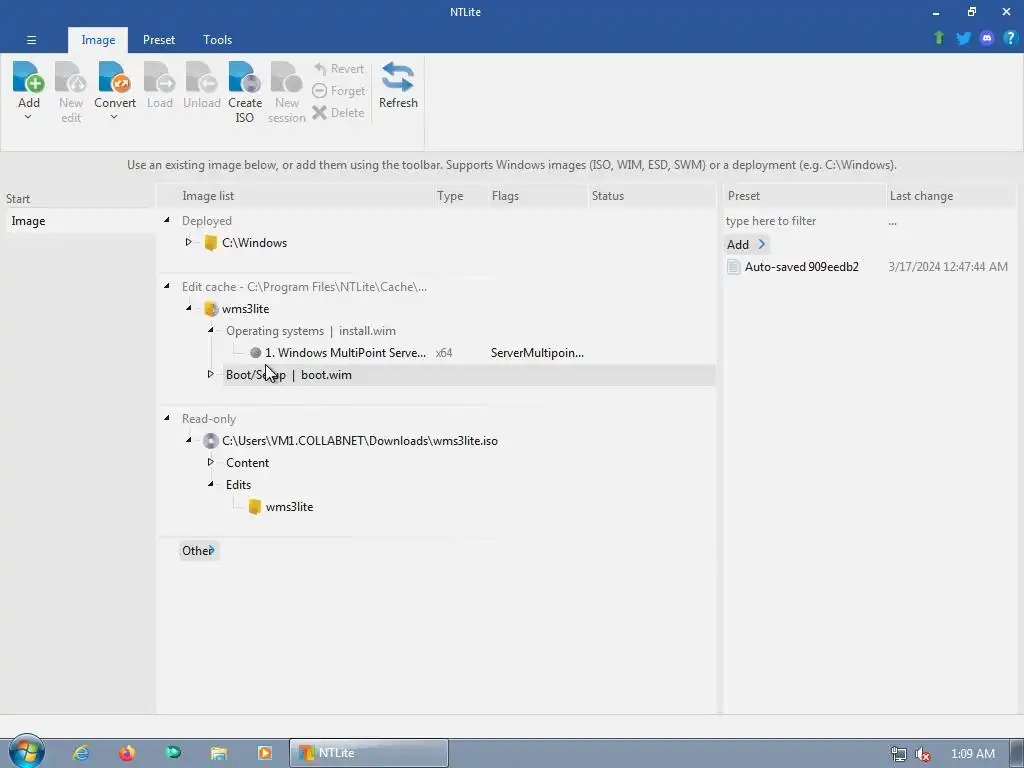
Task: Click the green update arrow icon
Action: coord(939,38)
